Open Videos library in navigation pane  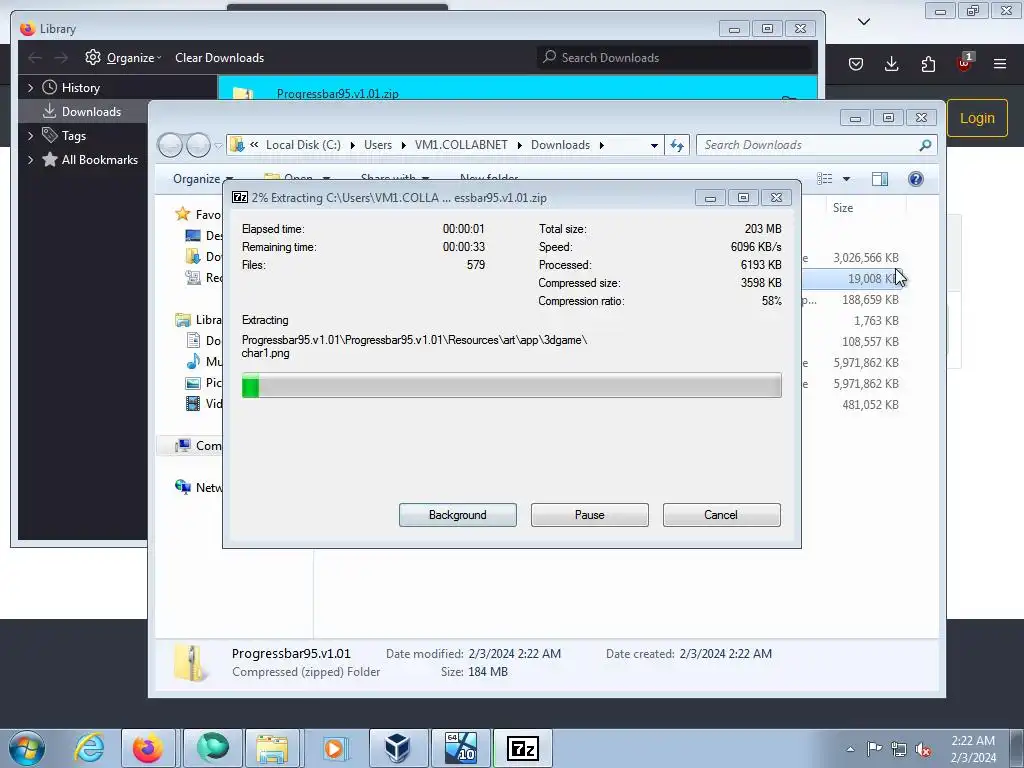click(204, 404)
